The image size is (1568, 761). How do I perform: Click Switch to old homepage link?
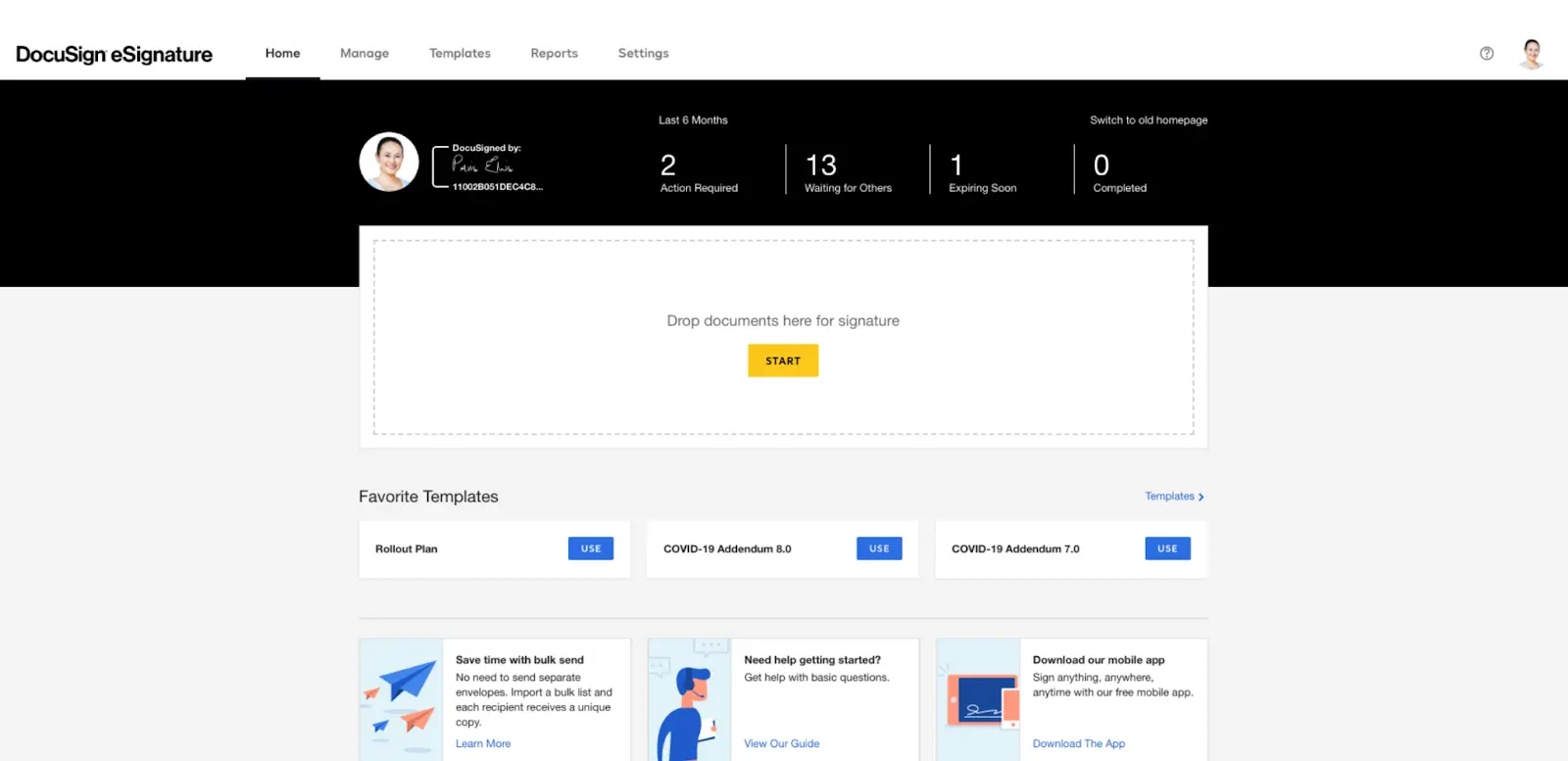click(x=1149, y=120)
